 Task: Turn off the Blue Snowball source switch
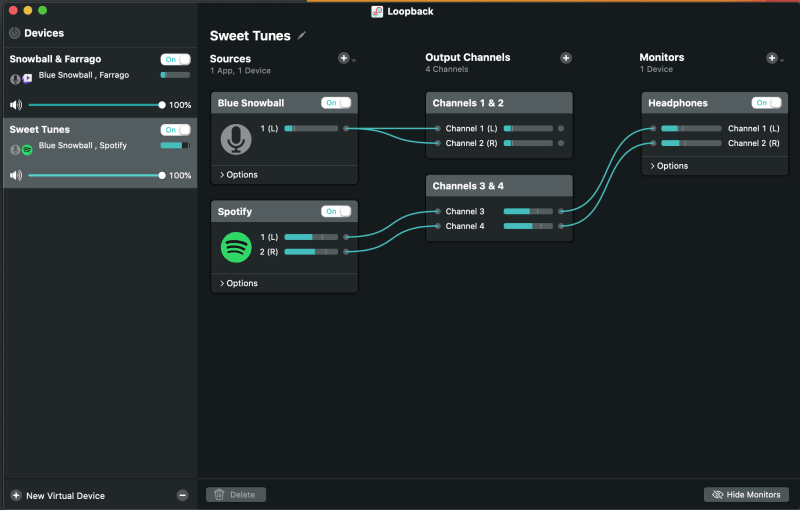(x=336, y=103)
